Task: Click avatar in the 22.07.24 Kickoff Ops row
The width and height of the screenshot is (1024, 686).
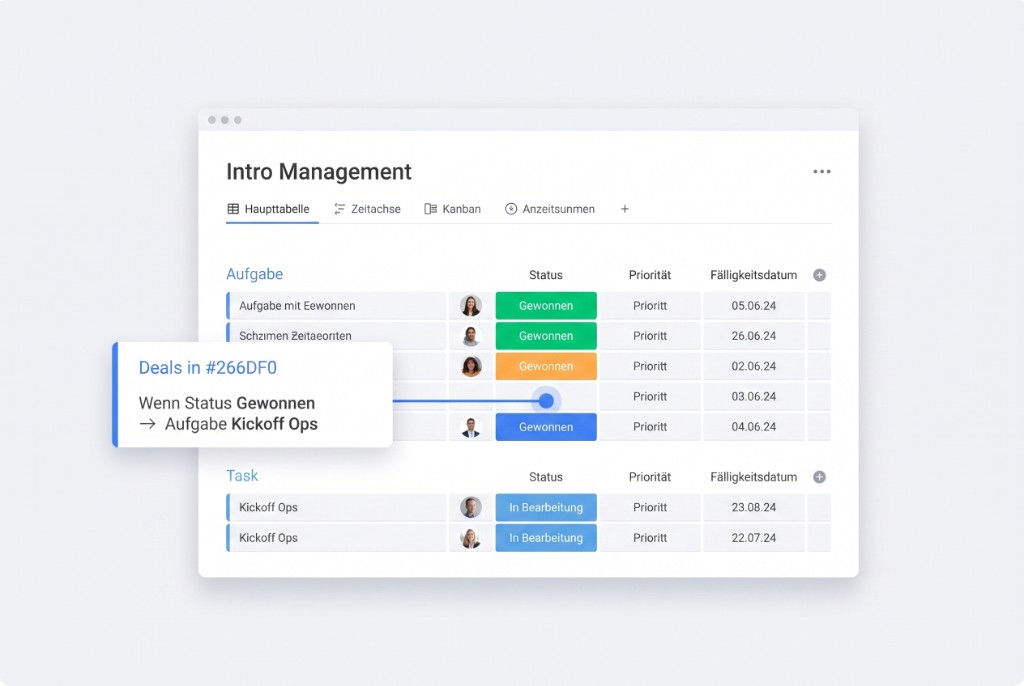Action: [x=470, y=538]
